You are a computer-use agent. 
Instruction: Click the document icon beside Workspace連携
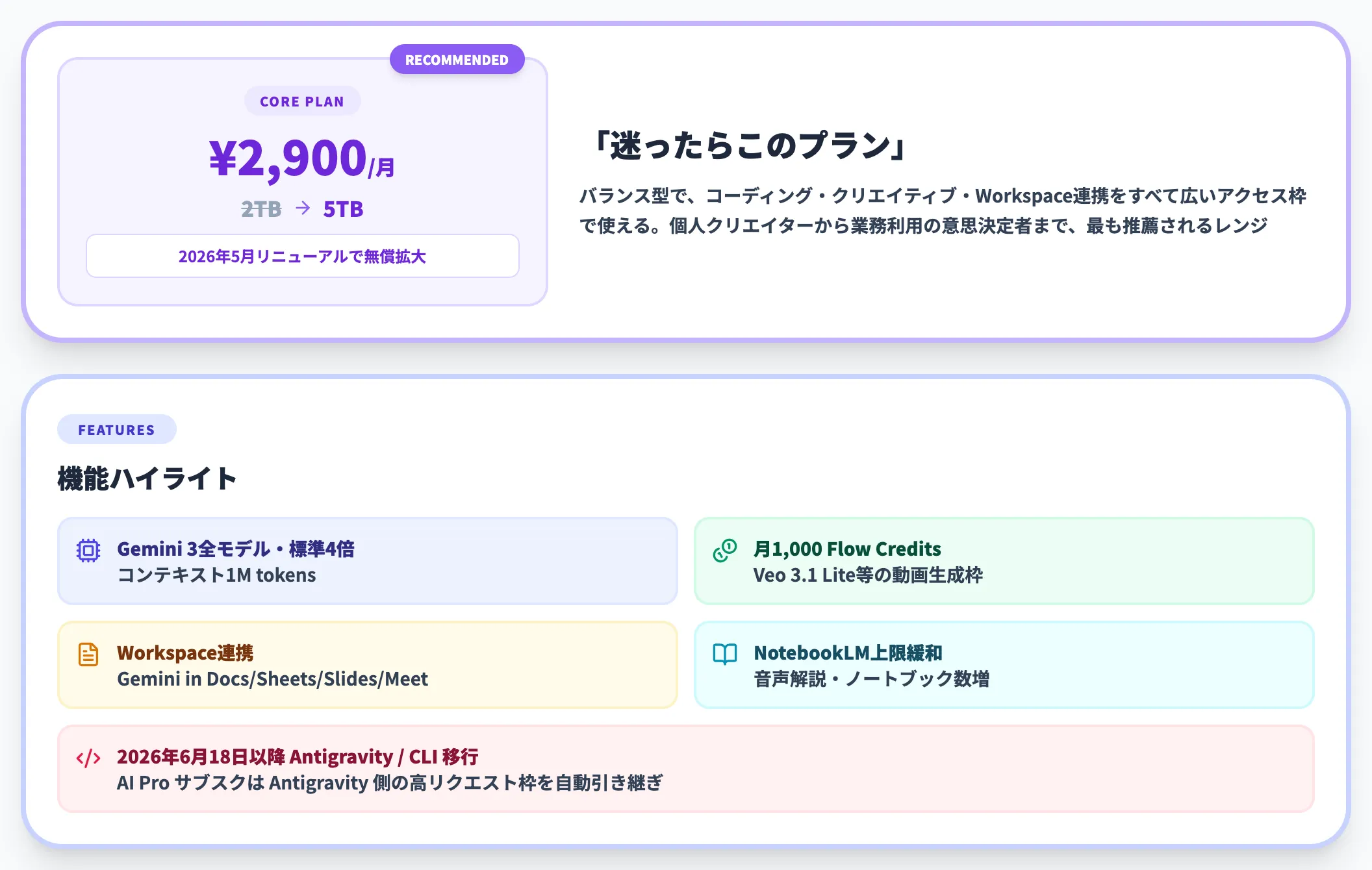tap(88, 654)
